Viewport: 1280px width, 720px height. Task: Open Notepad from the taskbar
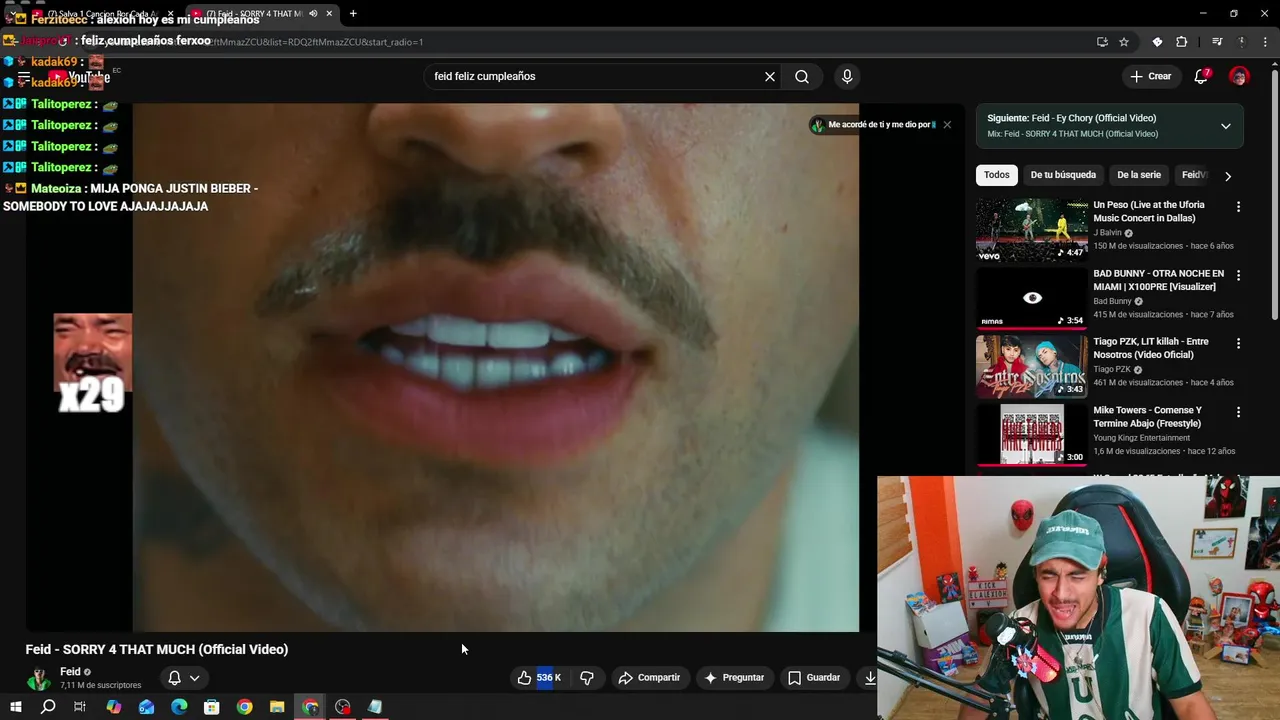375,707
